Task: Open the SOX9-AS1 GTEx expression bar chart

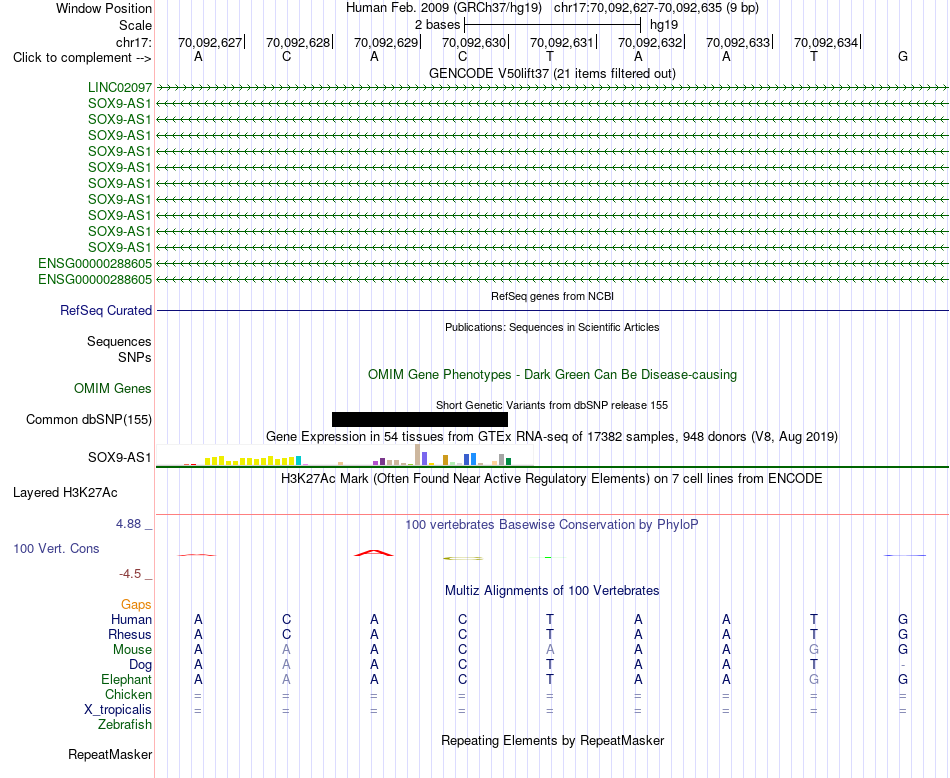Action: click(x=345, y=455)
